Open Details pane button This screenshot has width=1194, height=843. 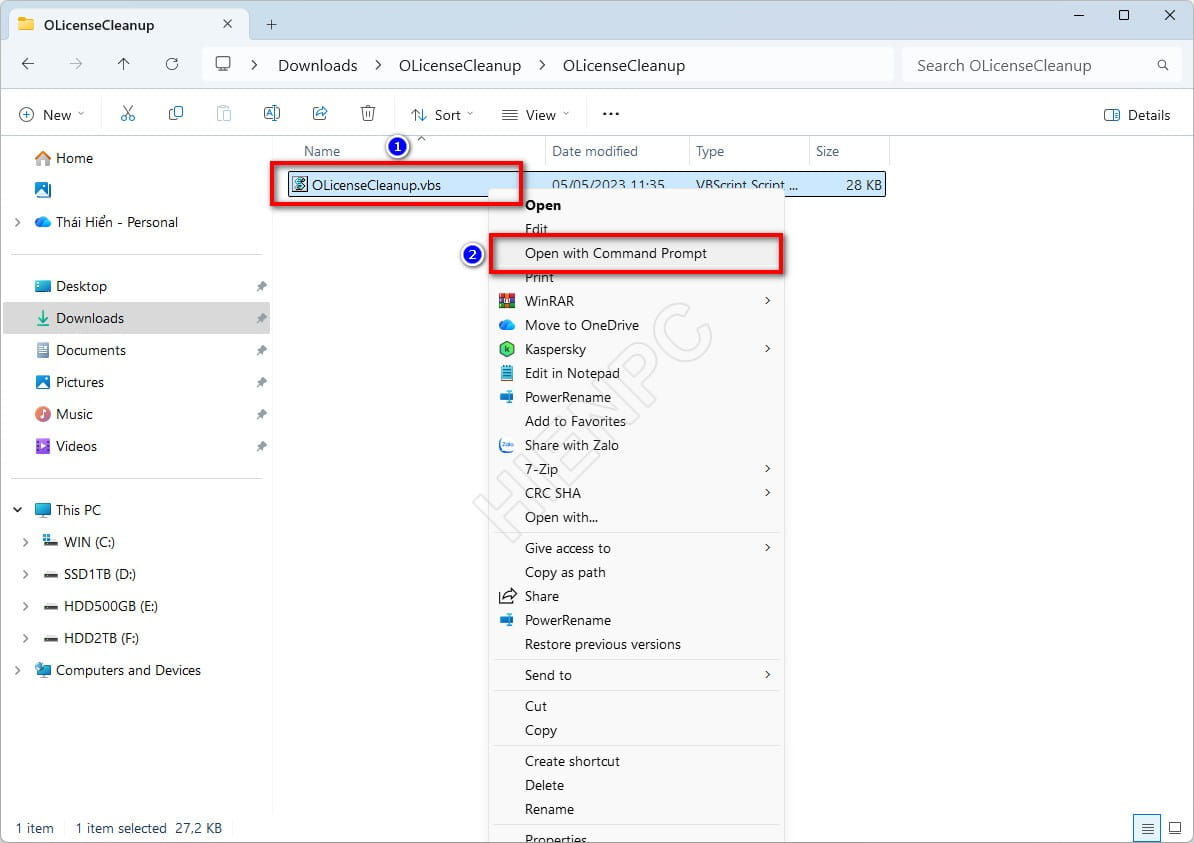pyautogui.click(x=1137, y=115)
